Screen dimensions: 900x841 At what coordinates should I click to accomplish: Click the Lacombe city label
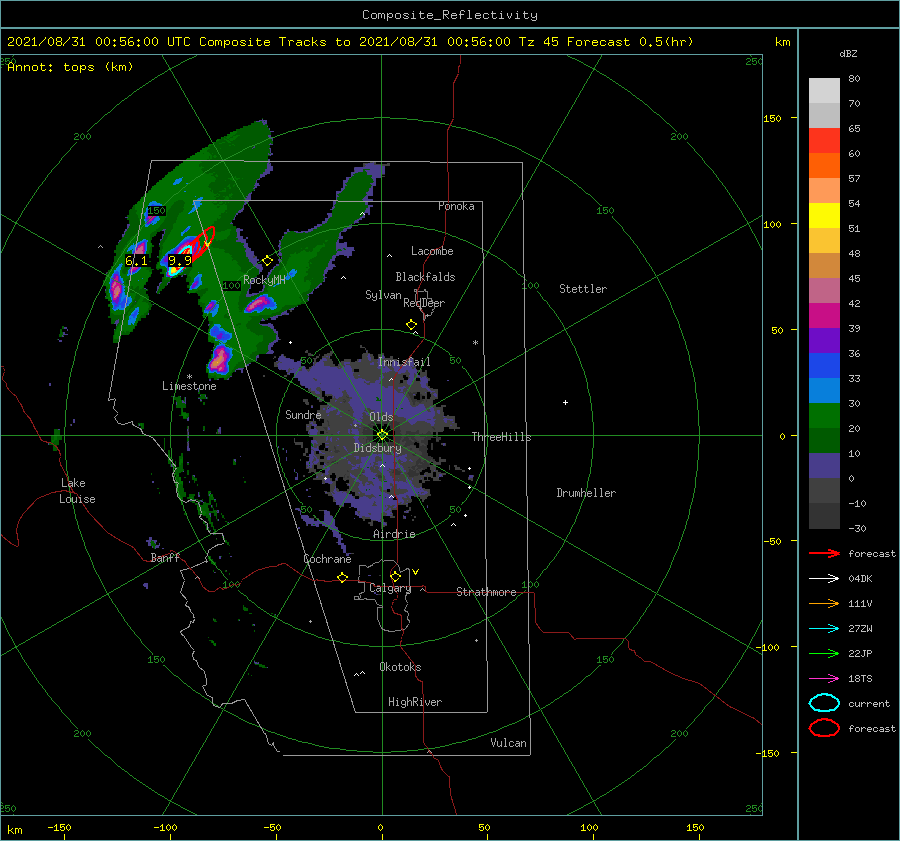(432, 251)
